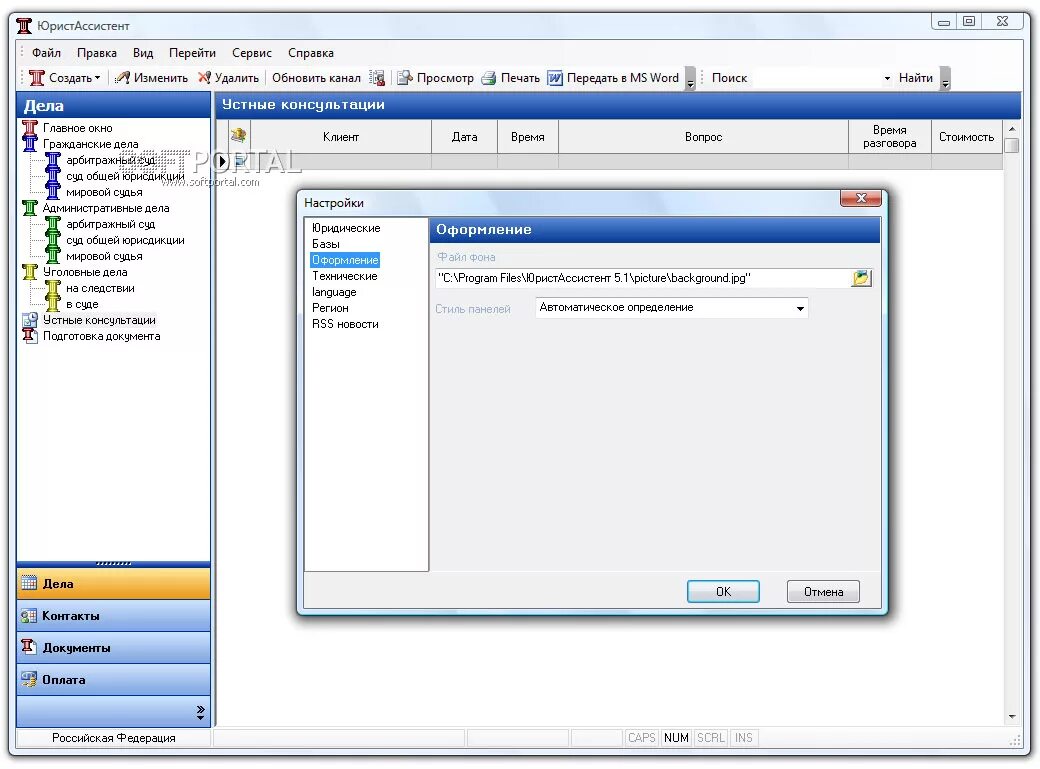Viewport: 1040px width, 769px height.
Task: Open the Сервис menu
Action: click(x=251, y=53)
